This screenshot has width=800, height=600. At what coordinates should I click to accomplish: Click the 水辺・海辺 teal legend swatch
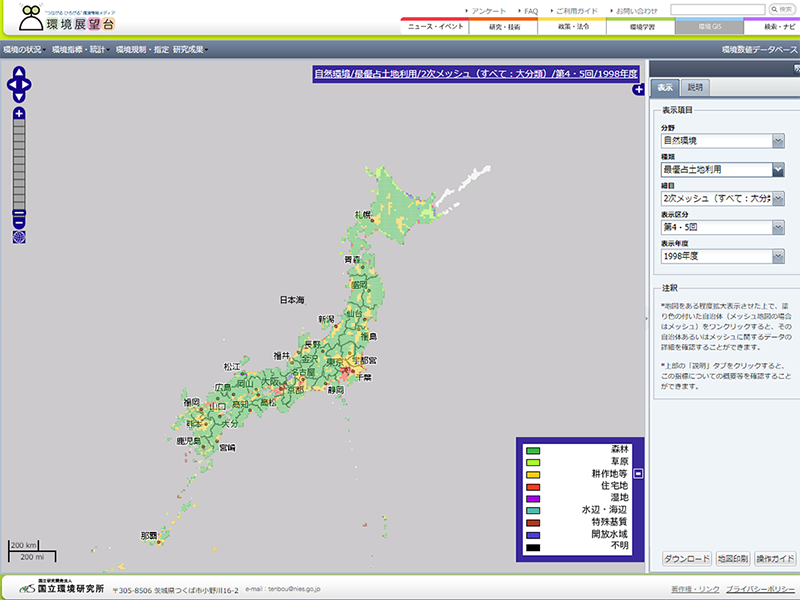(533, 511)
